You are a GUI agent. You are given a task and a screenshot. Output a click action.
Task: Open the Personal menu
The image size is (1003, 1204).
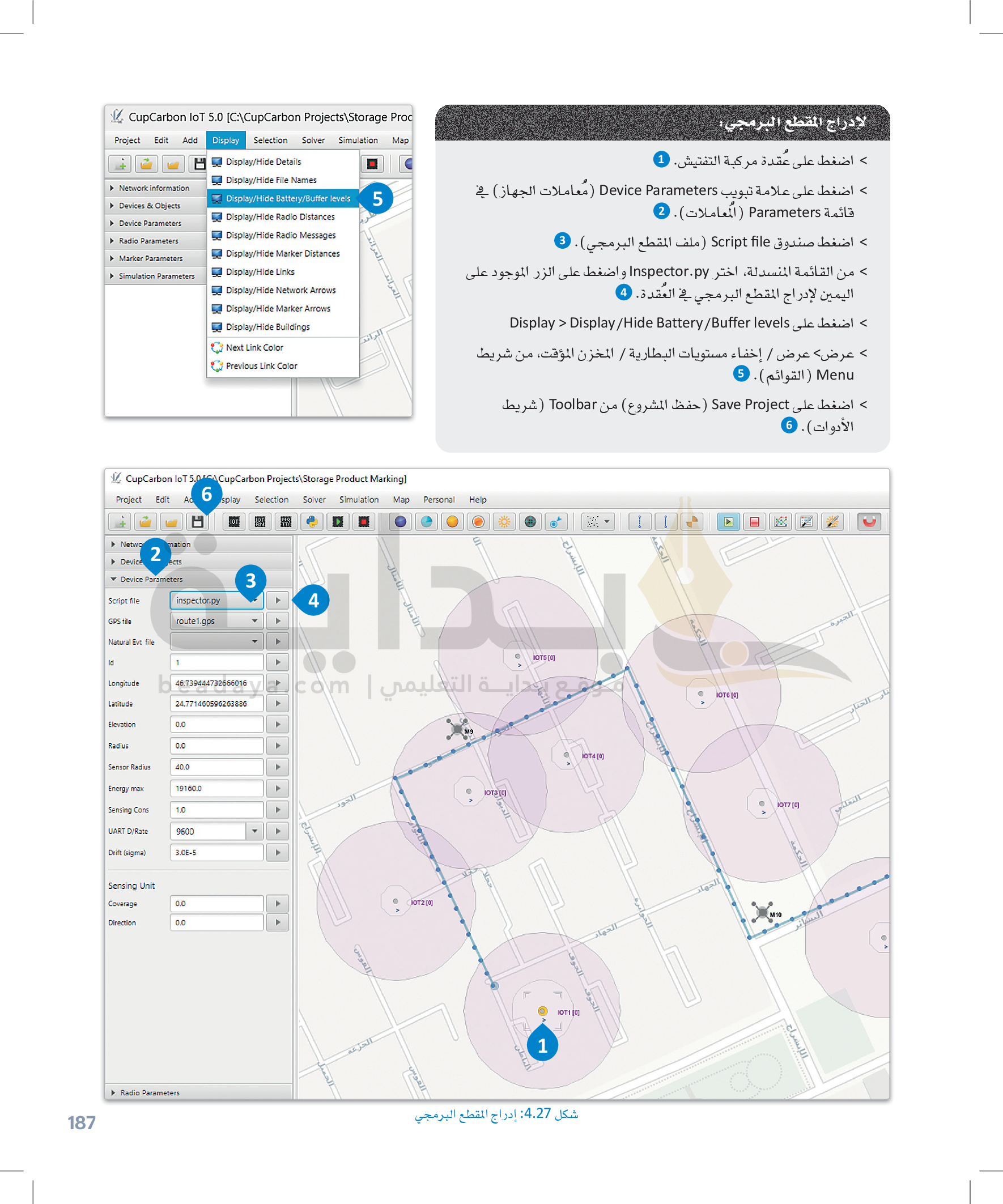coord(439,500)
